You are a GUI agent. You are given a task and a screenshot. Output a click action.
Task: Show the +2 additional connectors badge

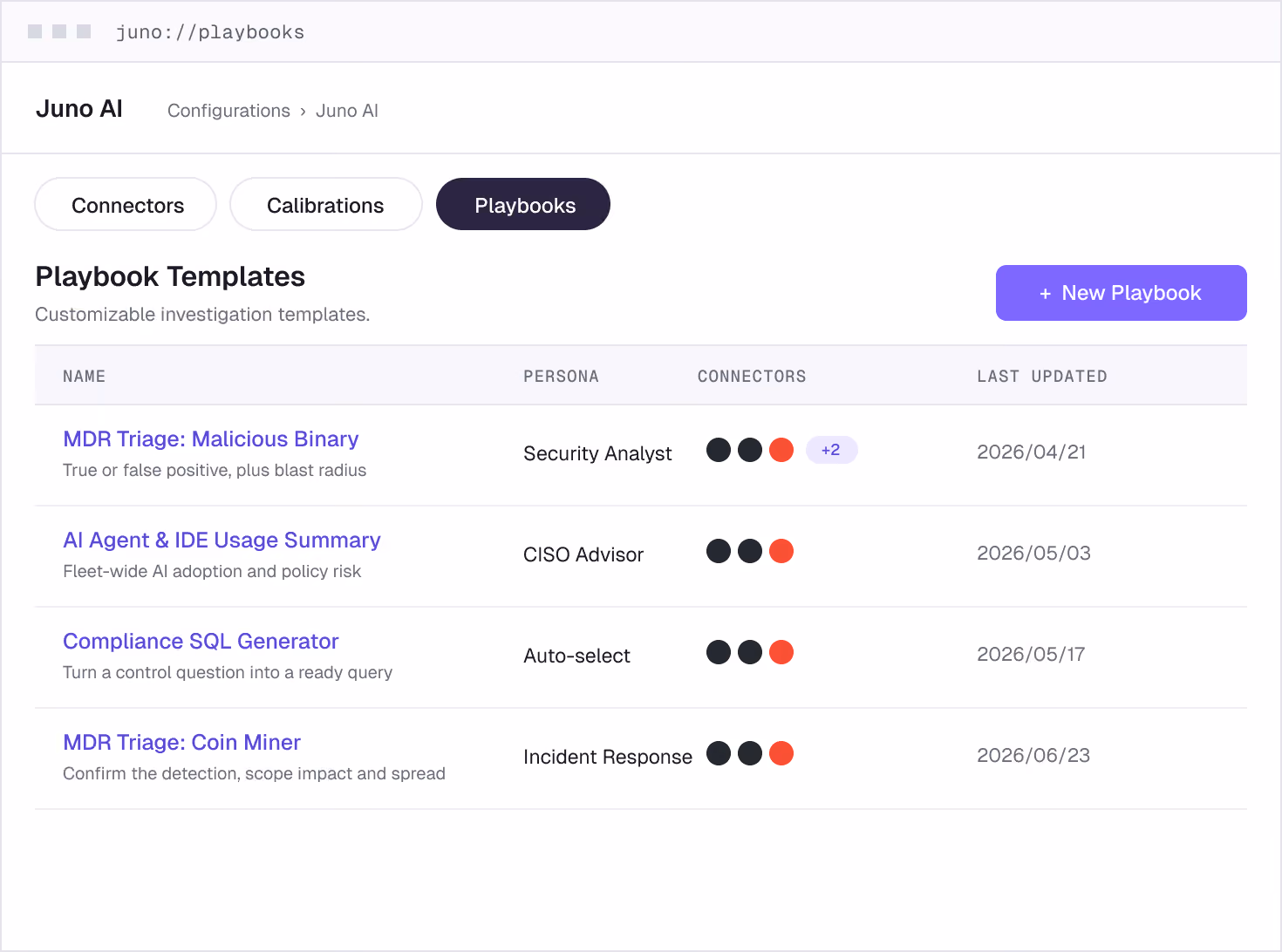831,450
